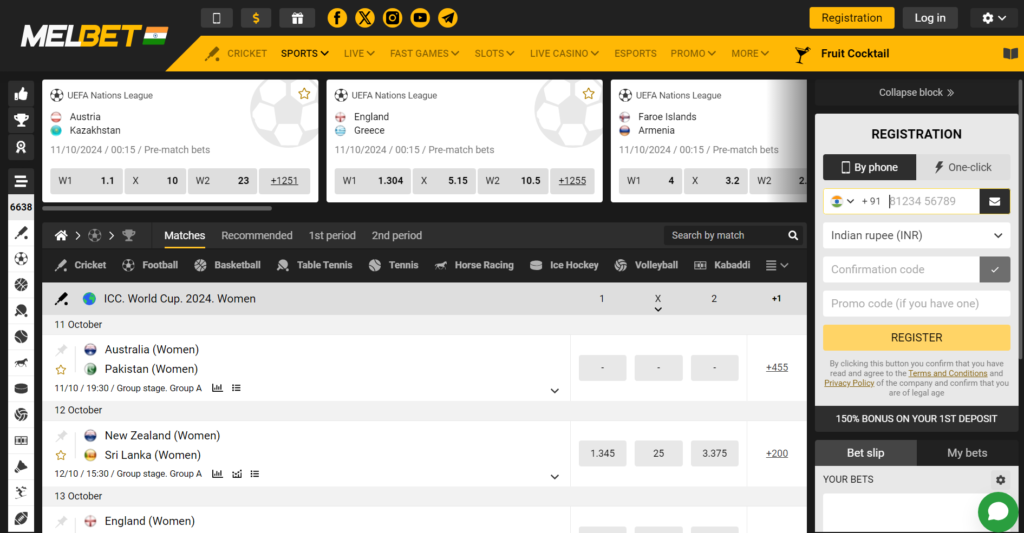
Task: Click the mobile app phone icon
Action: [217, 18]
